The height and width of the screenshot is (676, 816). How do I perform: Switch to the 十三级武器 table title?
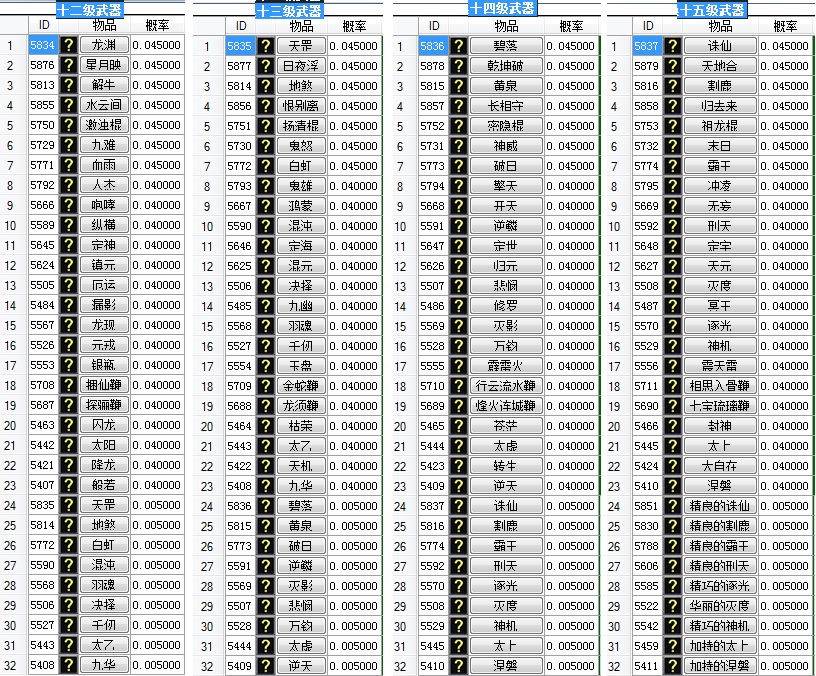click(289, 11)
